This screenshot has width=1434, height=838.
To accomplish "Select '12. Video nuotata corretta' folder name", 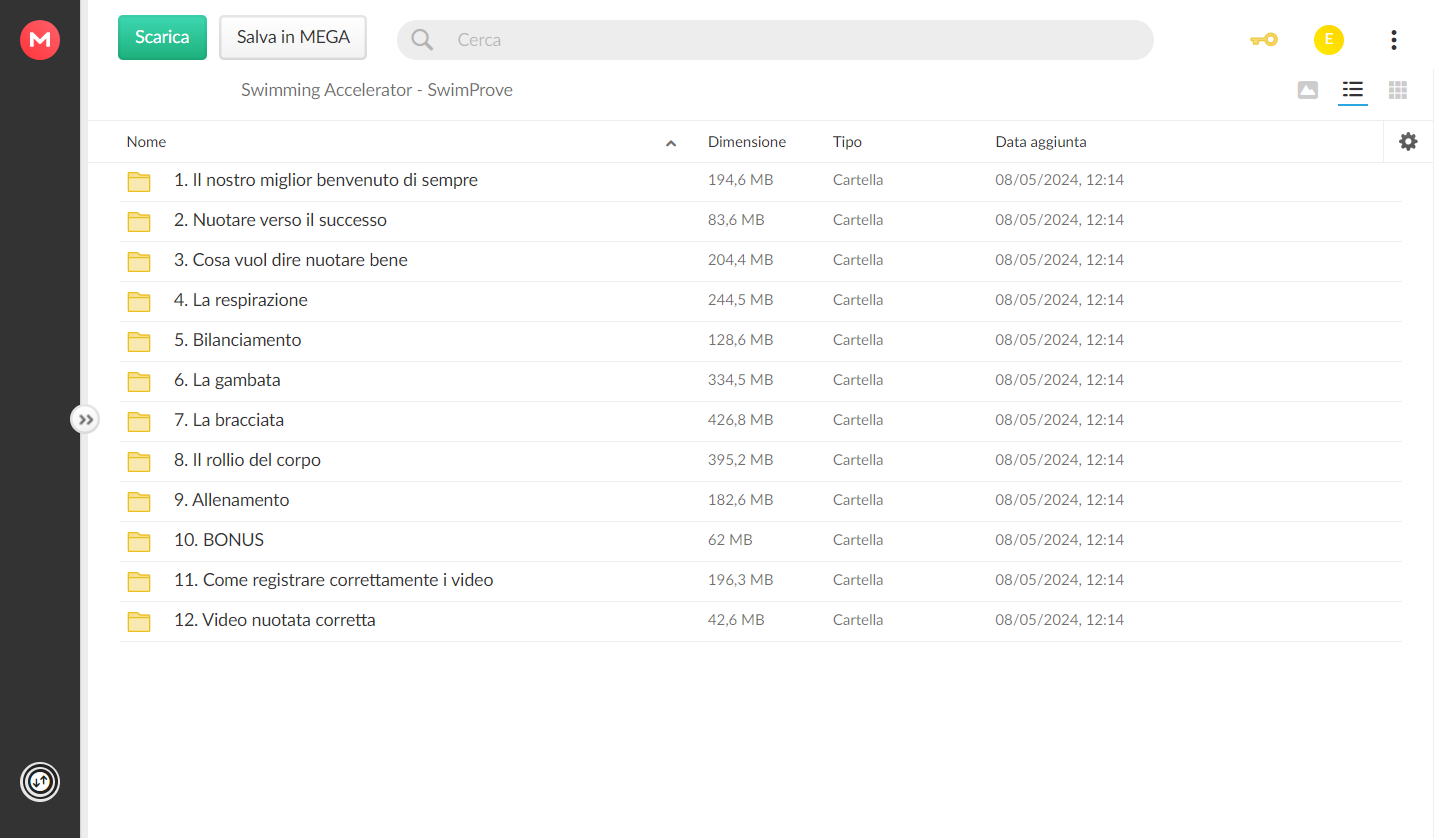I will (x=275, y=620).
